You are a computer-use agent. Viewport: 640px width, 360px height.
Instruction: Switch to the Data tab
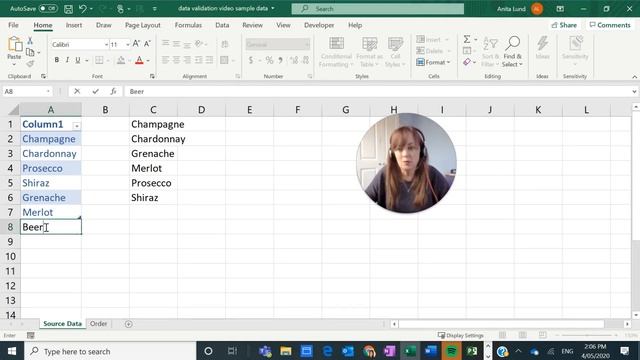click(x=222, y=25)
